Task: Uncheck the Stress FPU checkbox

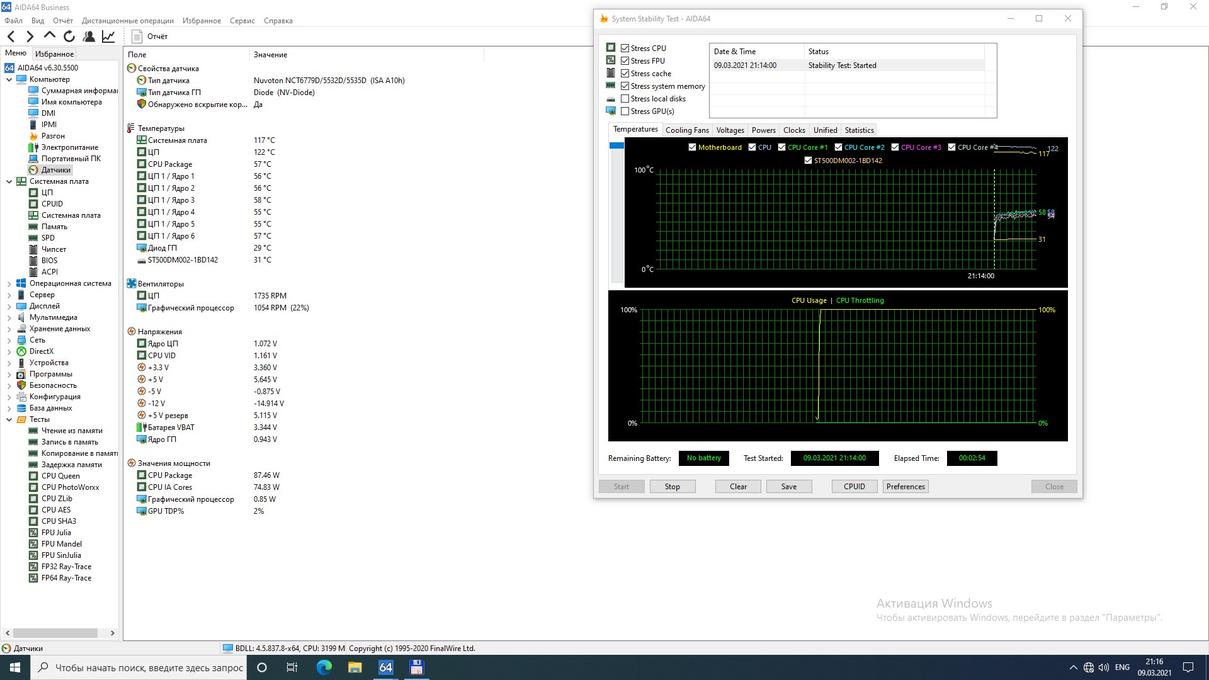Action: point(625,61)
